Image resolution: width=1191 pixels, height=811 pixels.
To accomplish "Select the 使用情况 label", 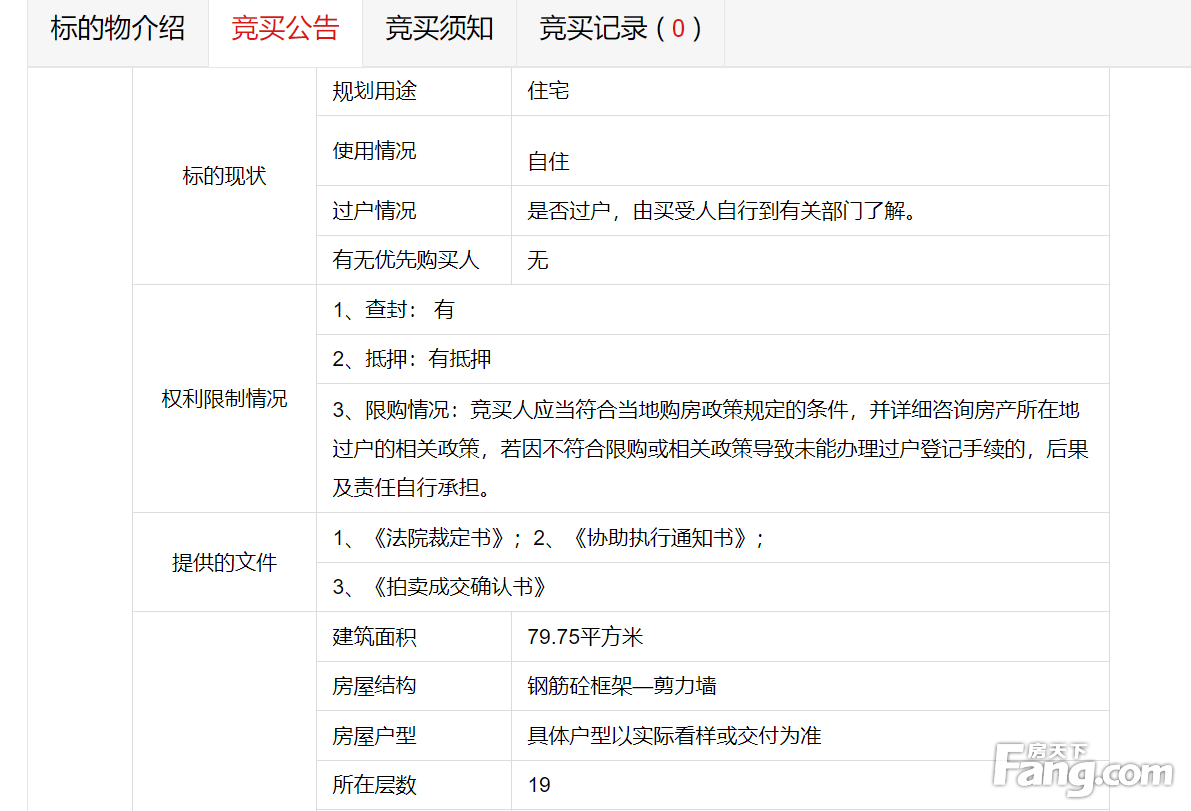I will point(374,150).
